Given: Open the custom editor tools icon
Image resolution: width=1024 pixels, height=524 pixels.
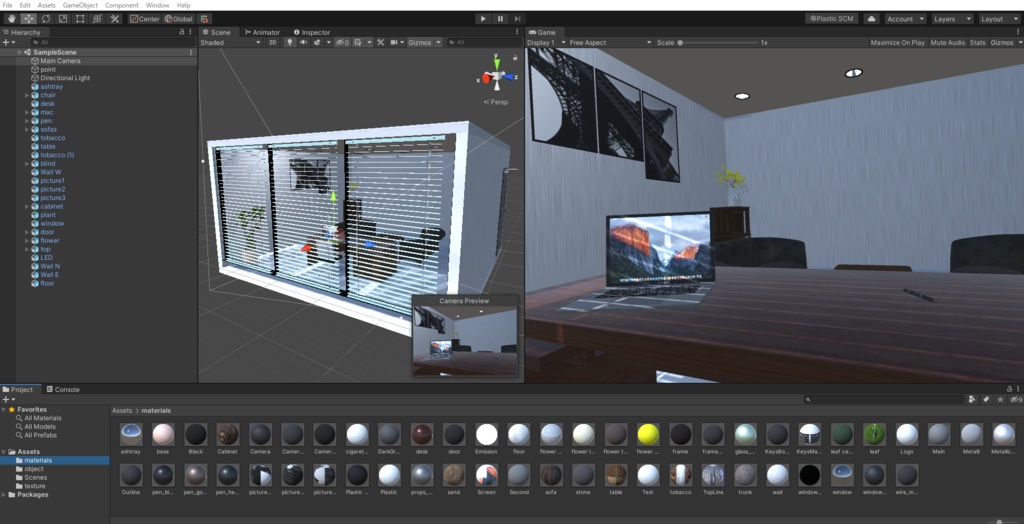Looking at the screenshot, I should coord(114,19).
